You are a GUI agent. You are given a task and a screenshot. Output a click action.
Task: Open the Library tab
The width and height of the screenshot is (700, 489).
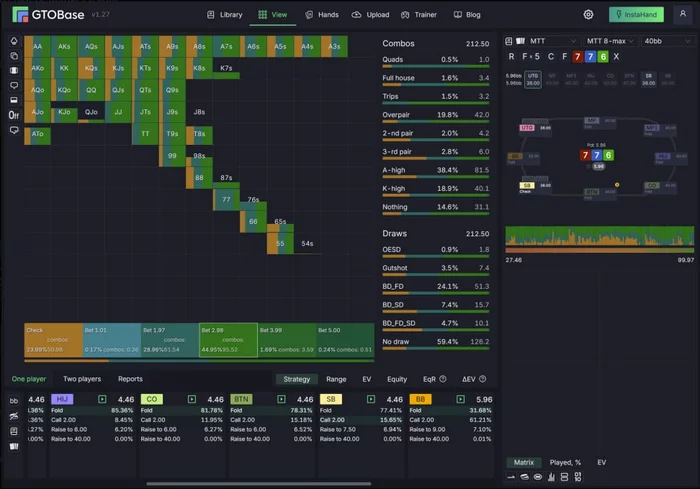click(x=225, y=15)
